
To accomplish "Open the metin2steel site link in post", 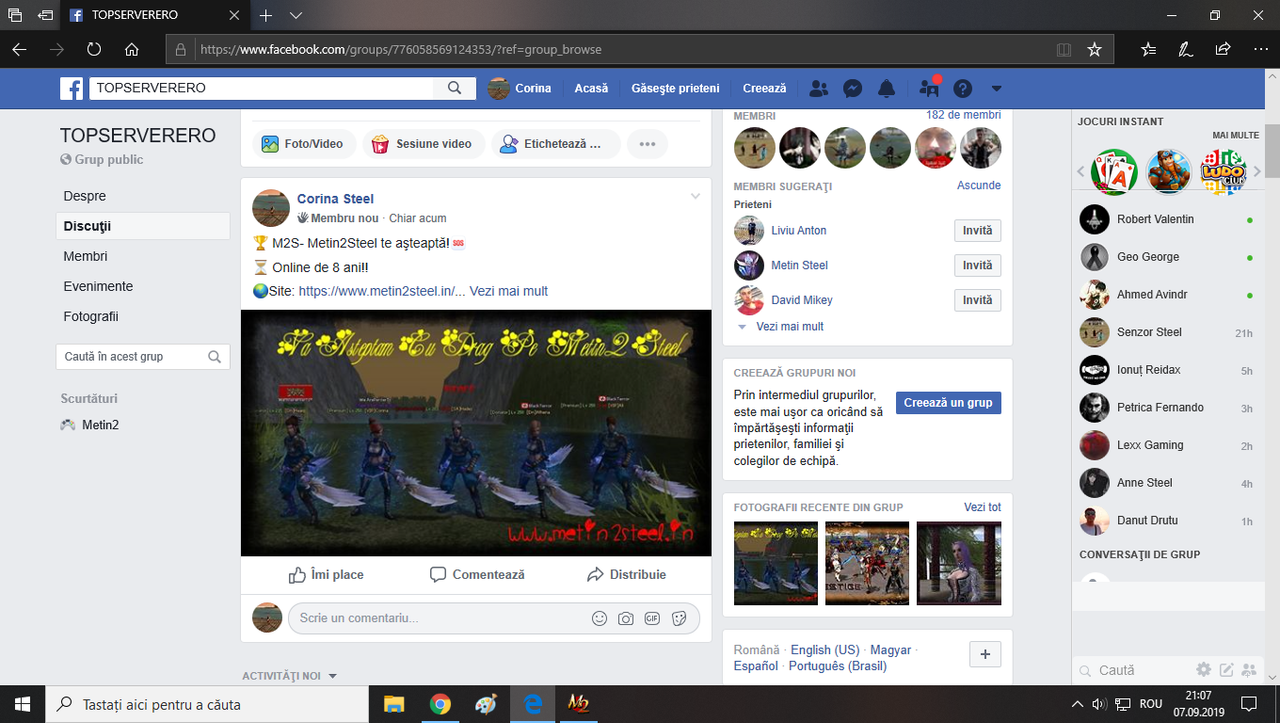I will [x=382, y=291].
